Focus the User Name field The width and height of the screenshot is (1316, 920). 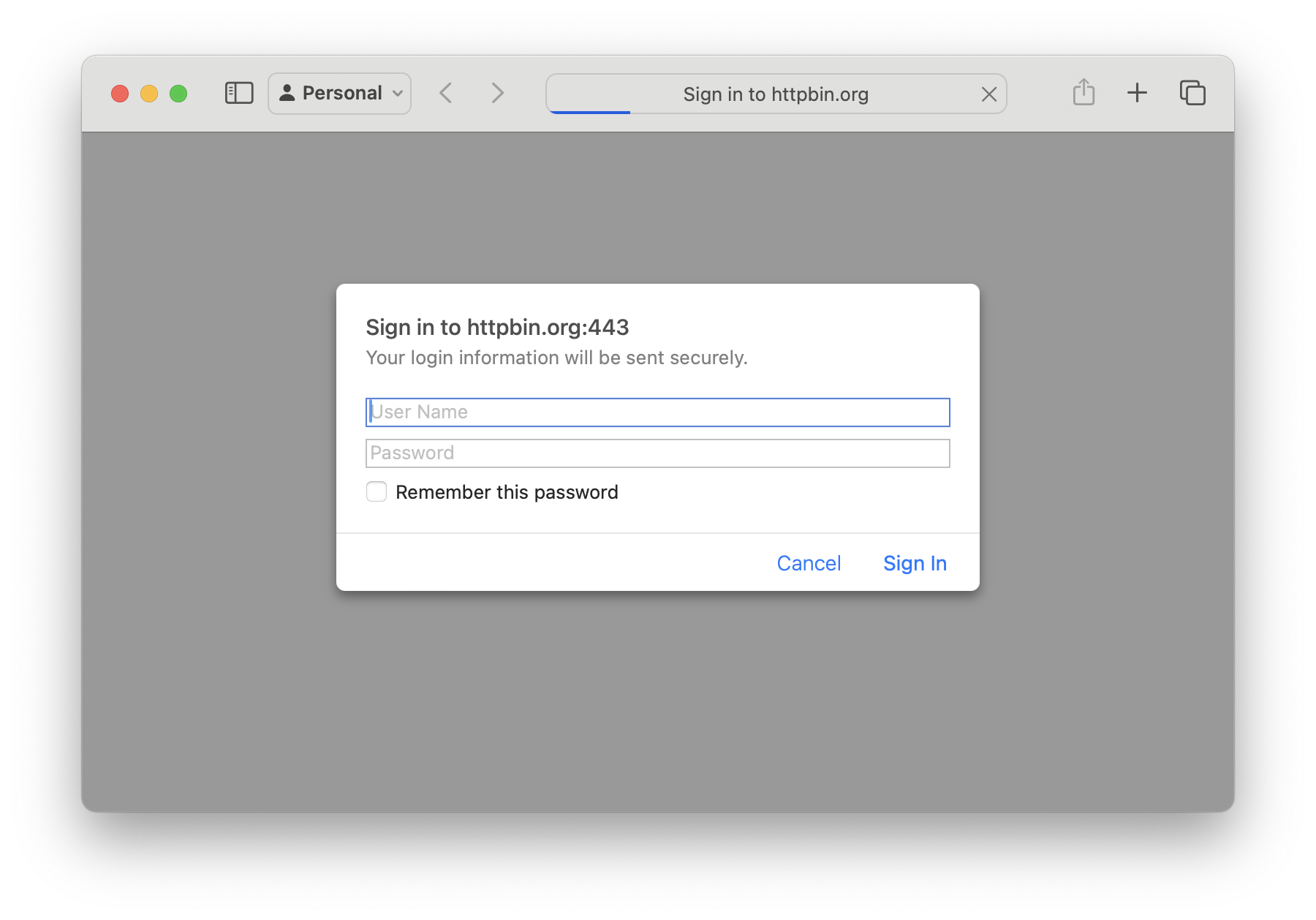(x=658, y=412)
